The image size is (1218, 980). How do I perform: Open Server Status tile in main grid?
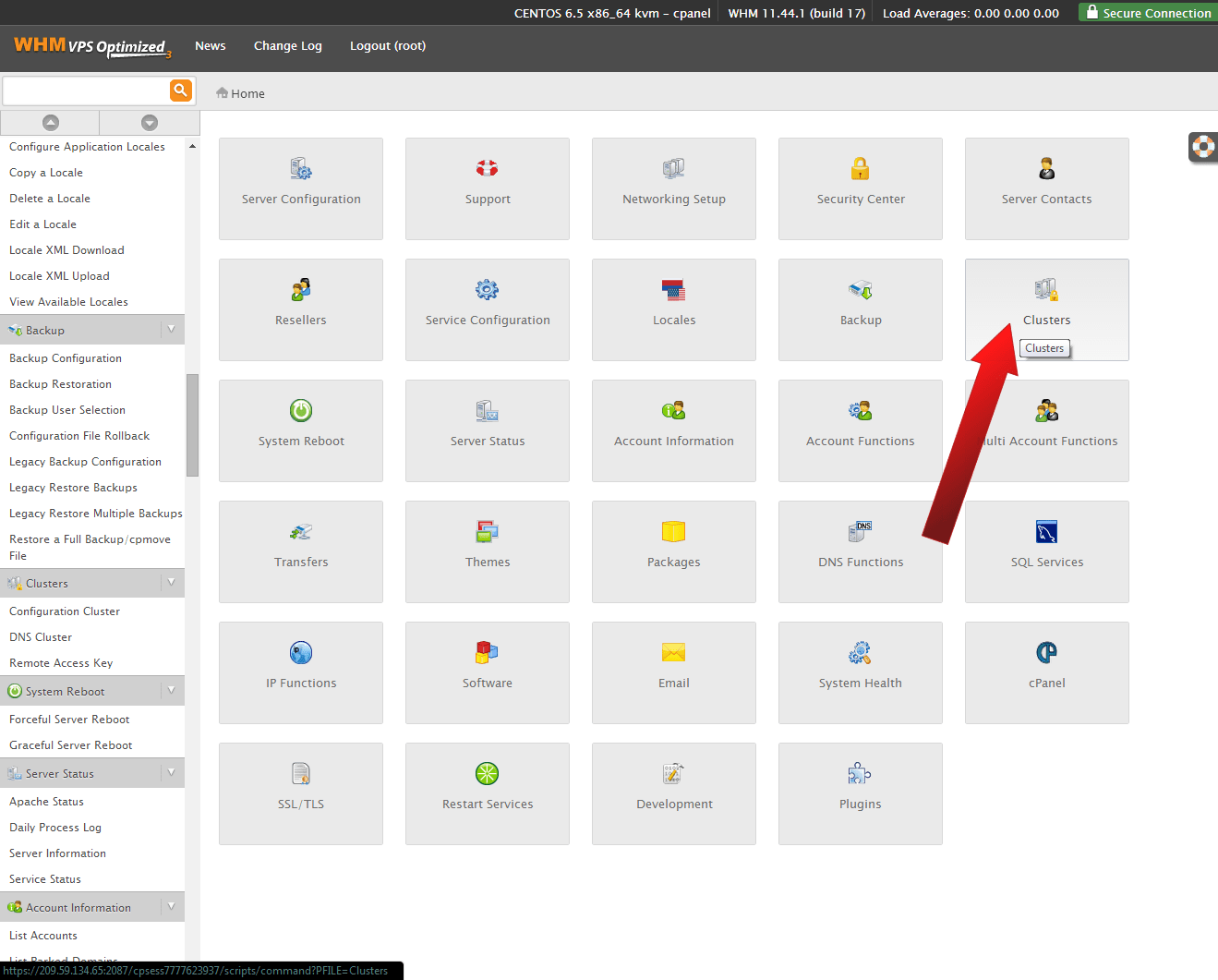[488, 430]
